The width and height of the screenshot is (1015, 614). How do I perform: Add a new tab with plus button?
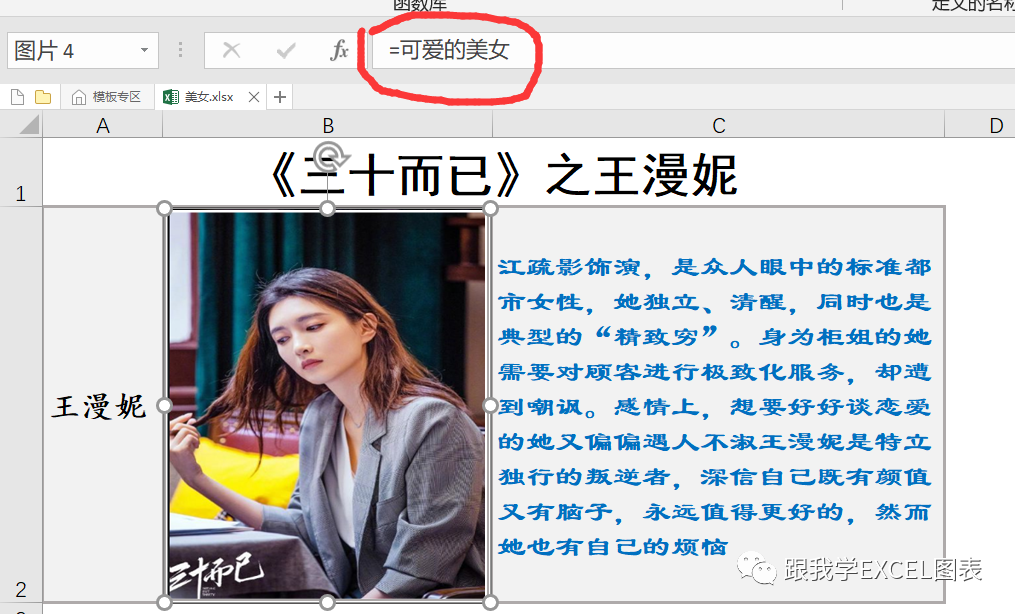280,97
